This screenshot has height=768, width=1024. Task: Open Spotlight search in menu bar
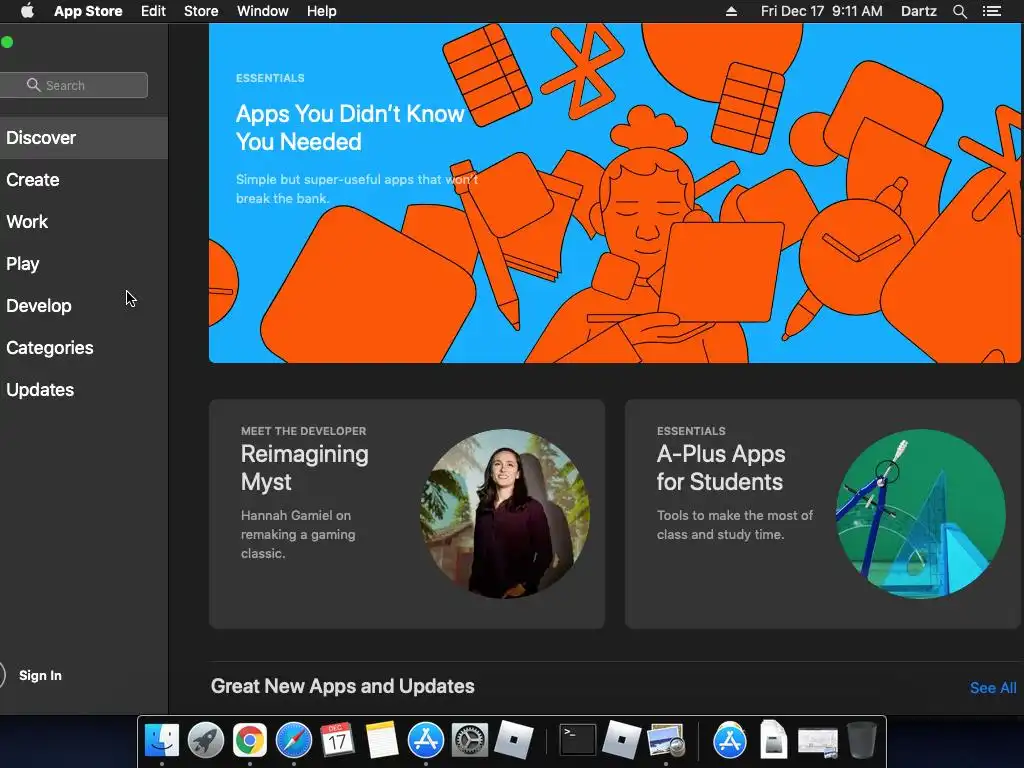pos(959,11)
